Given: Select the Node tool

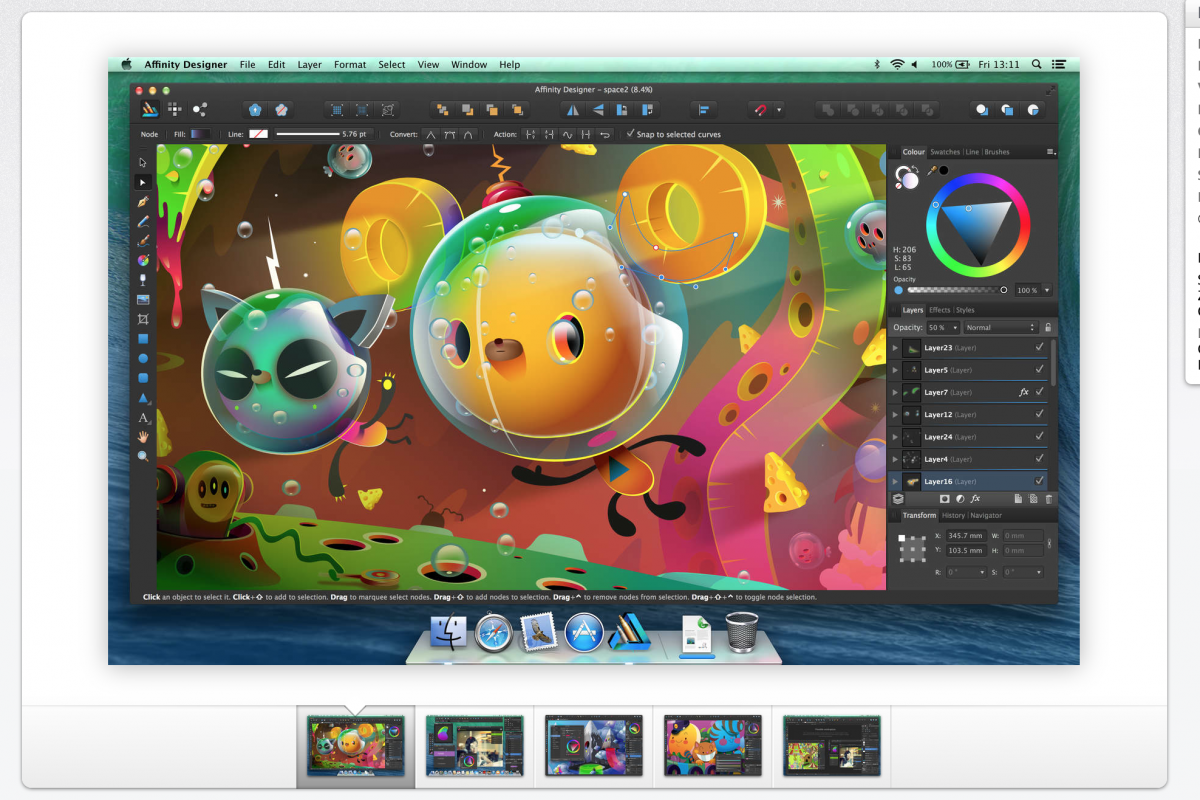Looking at the screenshot, I should (143, 182).
